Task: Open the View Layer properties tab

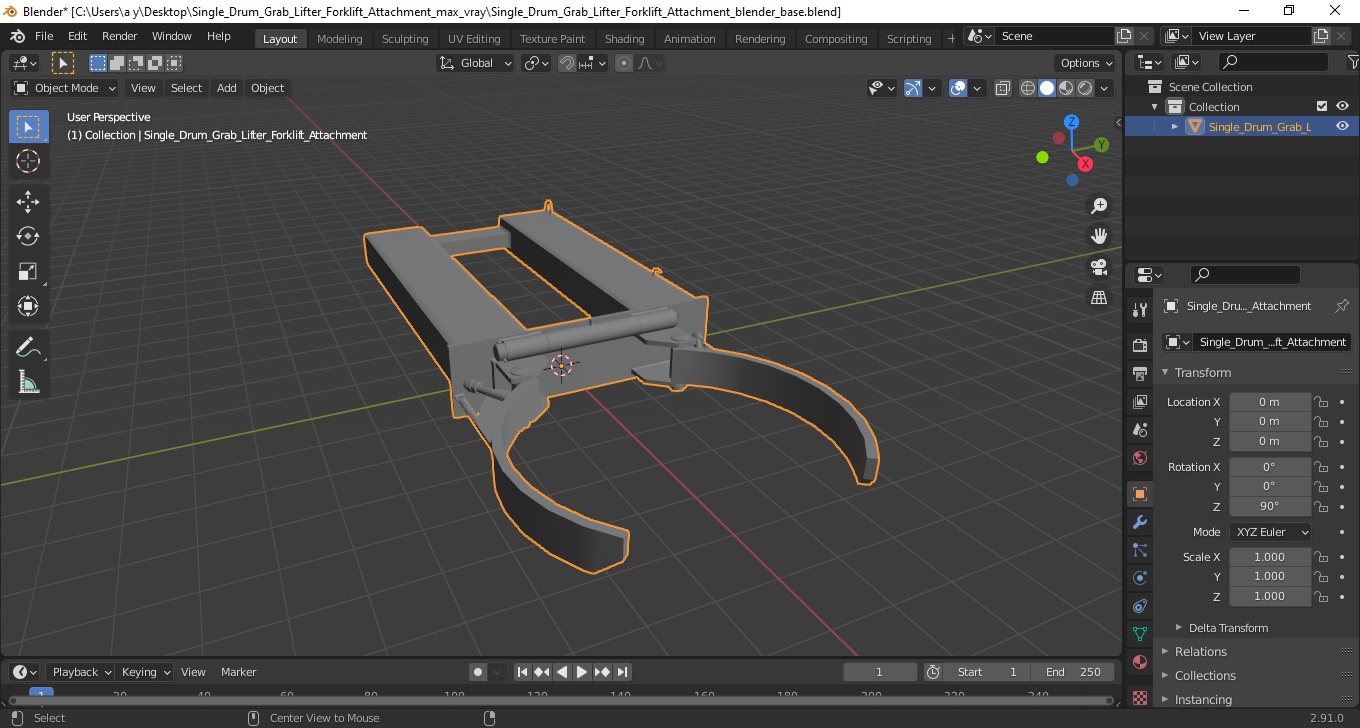Action: click(1139, 402)
